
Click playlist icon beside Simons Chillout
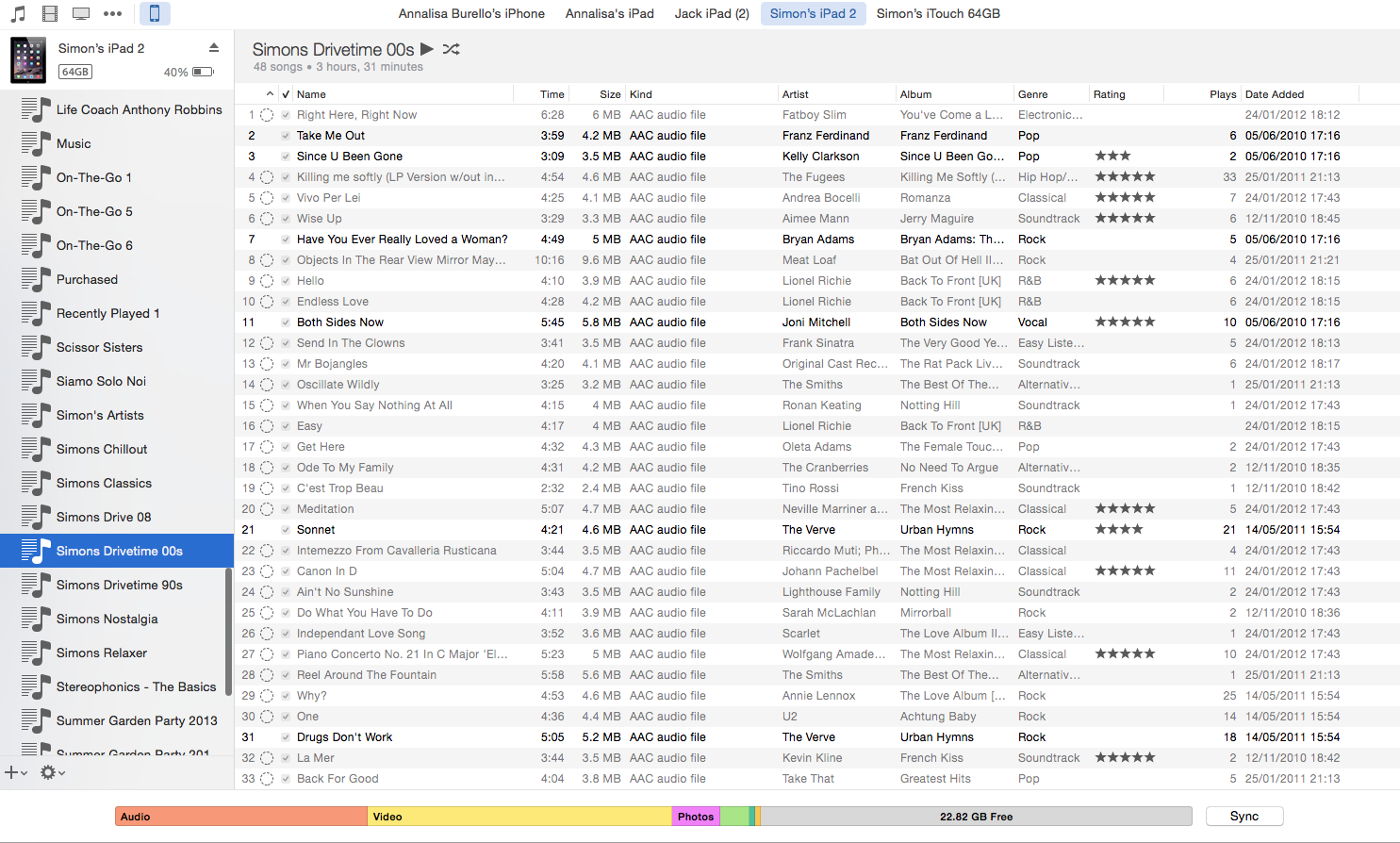(x=37, y=449)
